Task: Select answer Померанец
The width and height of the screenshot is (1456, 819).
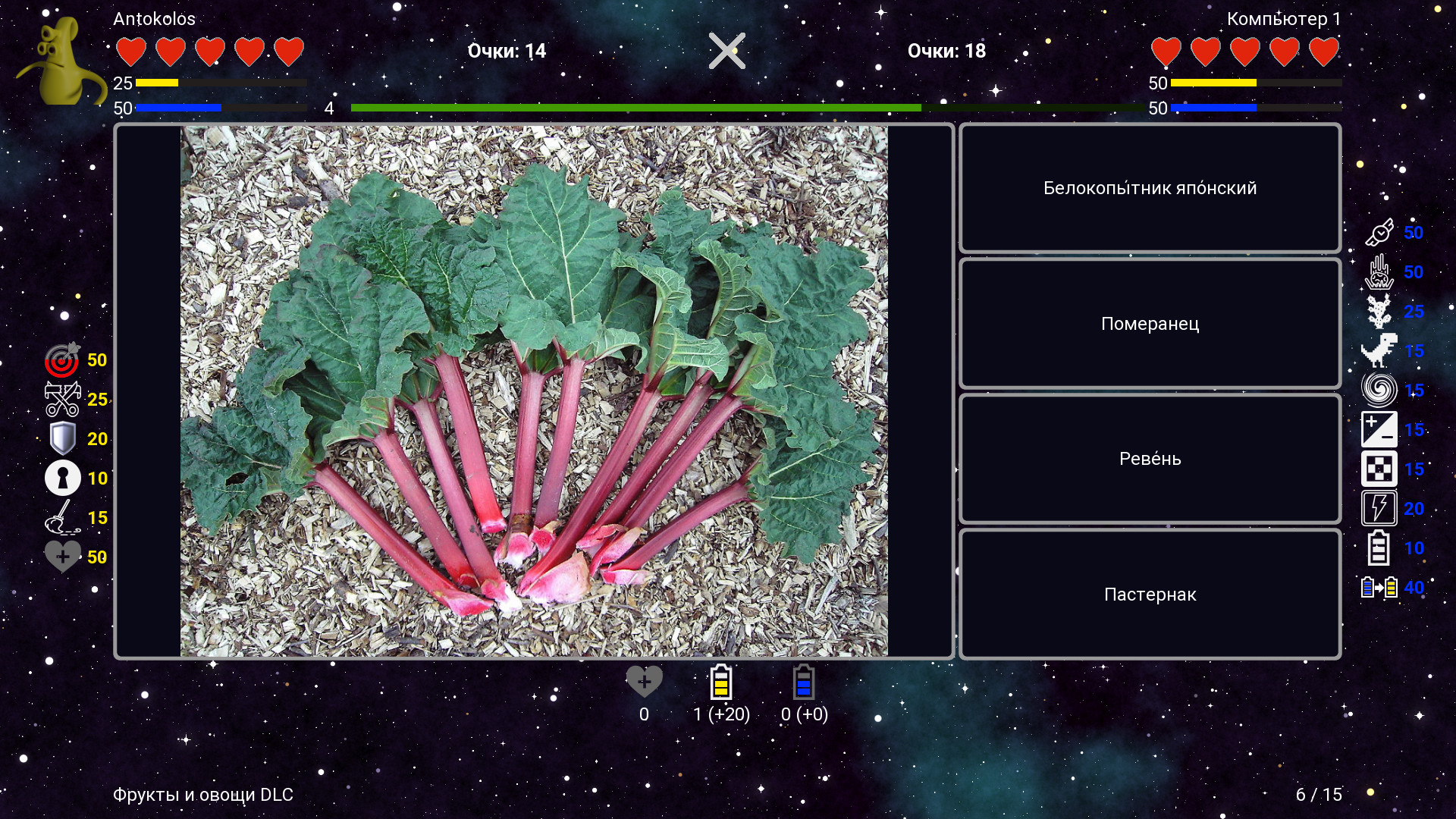Action: (1150, 324)
